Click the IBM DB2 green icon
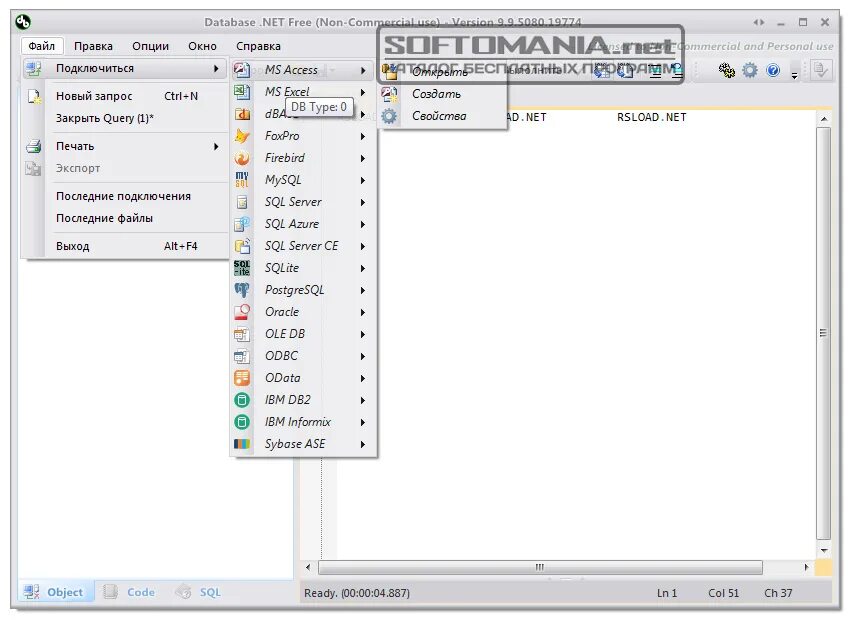 tap(242, 400)
